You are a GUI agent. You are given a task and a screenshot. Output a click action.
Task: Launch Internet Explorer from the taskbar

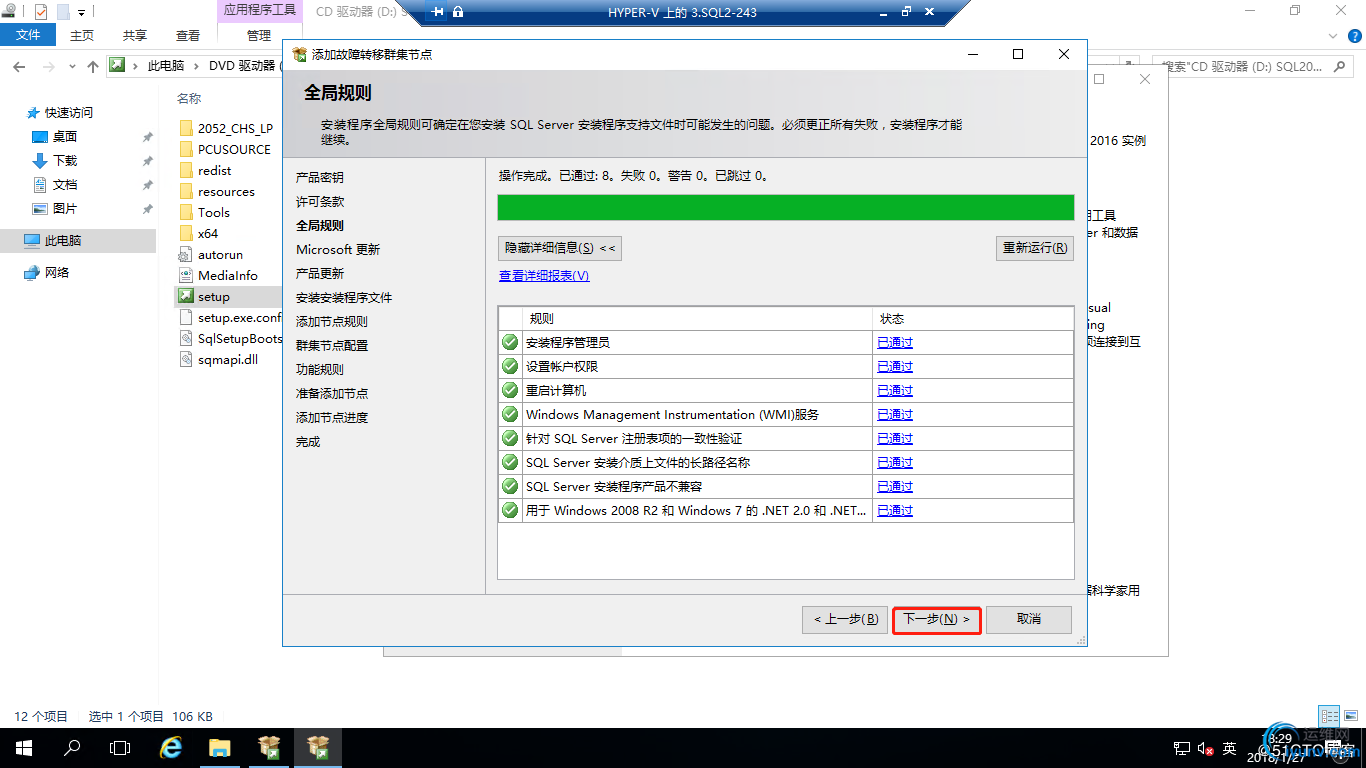pyautogui.click(x=171, y=748)
